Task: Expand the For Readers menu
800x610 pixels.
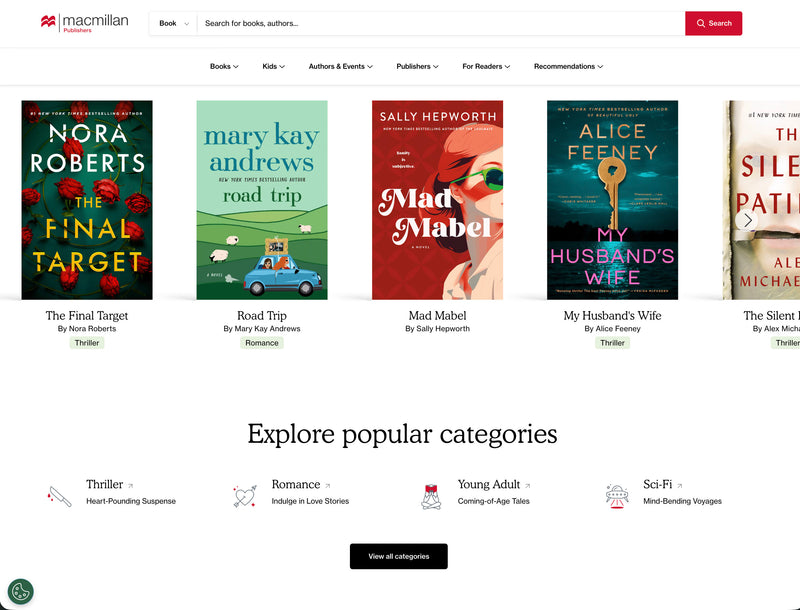Action: [486, 66]
